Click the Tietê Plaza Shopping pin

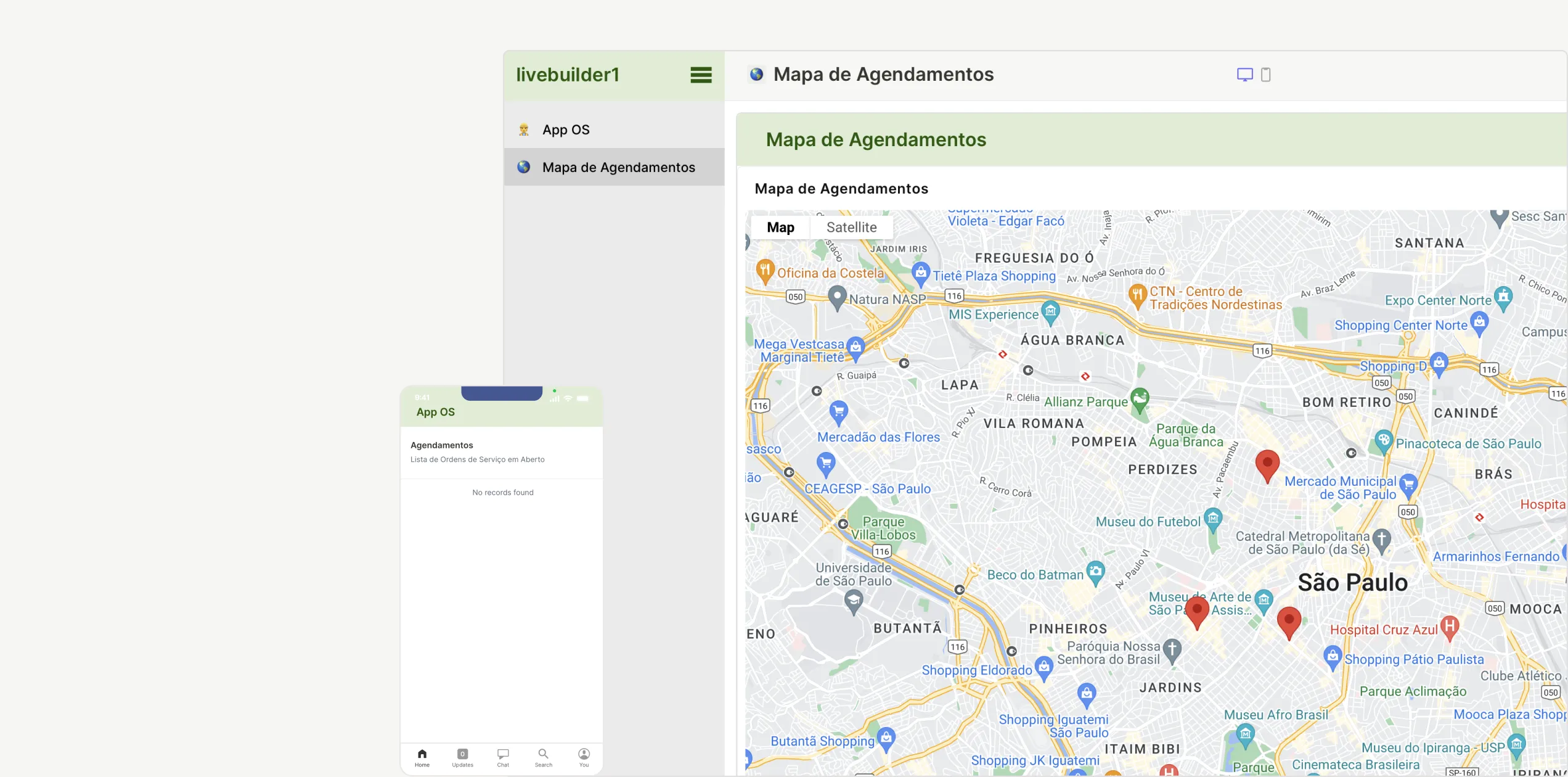[x=920, y=274]
